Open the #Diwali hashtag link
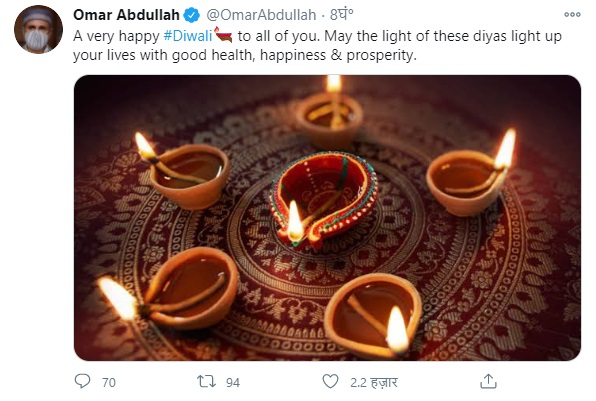Image resolution: width=596 pixels, height=401 pixels. [x=188, y=36]
